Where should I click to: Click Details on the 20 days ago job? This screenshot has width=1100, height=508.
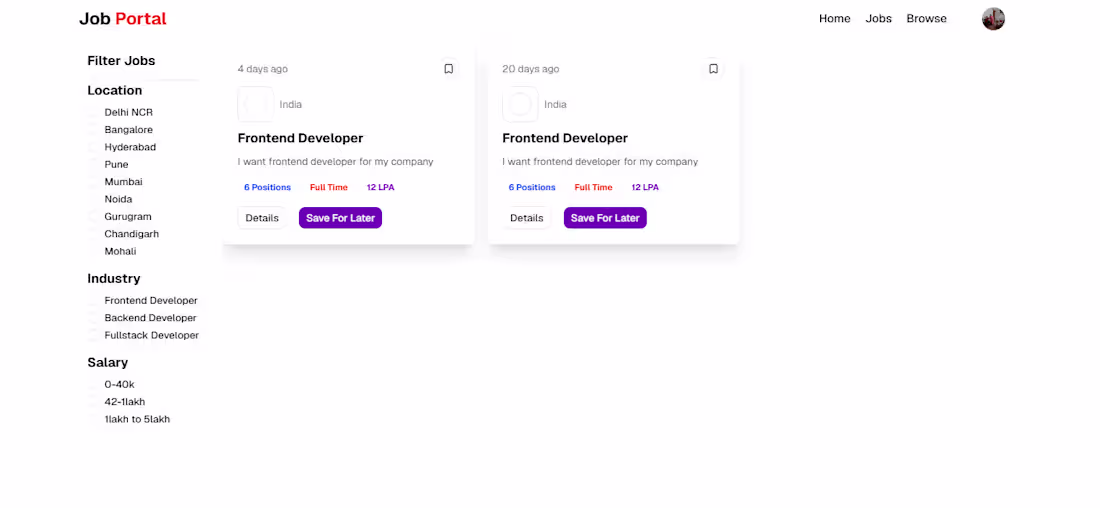pyautogui.click(x=527, y=218)
